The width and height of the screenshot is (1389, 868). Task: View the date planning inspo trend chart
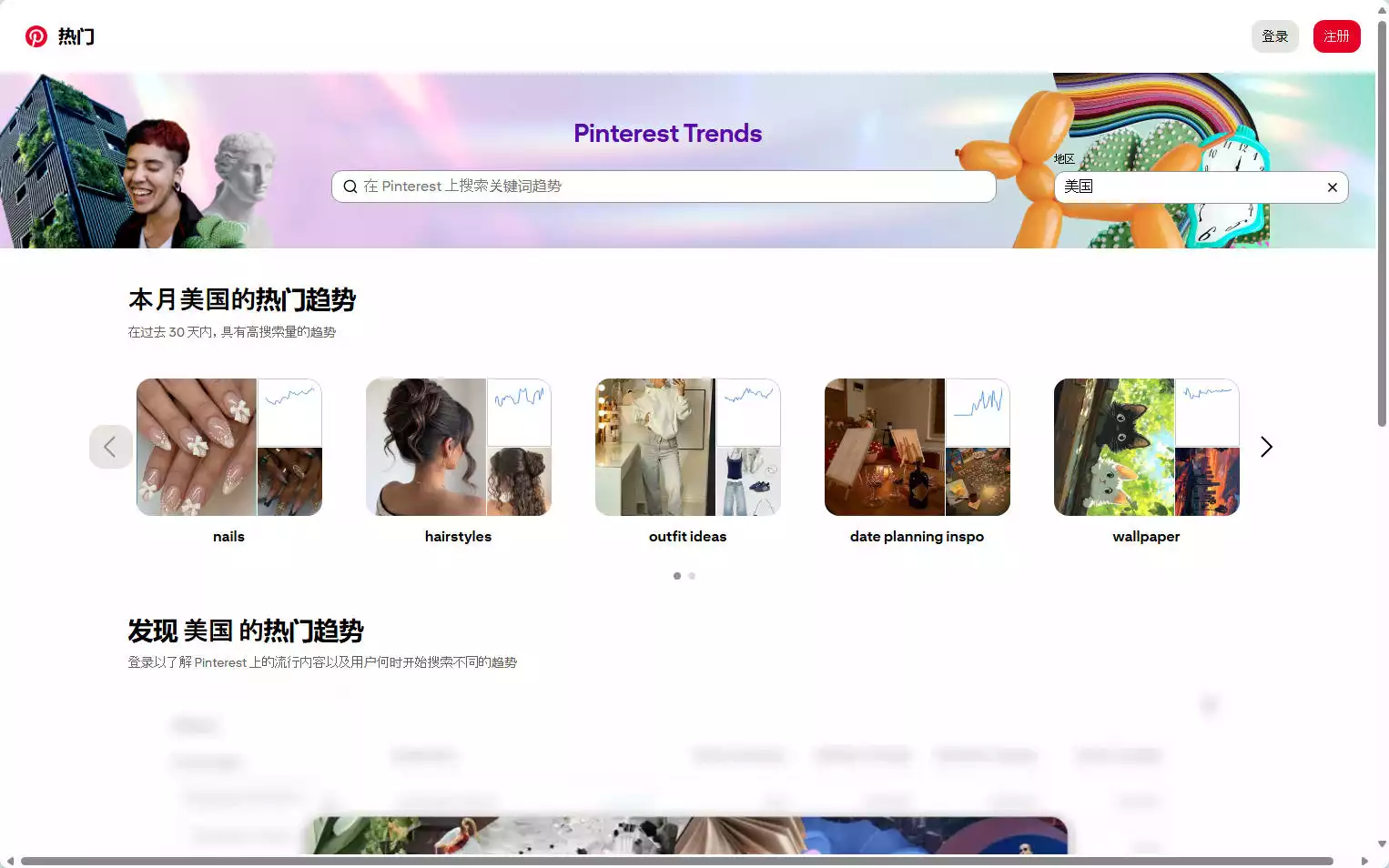point(978,412)
